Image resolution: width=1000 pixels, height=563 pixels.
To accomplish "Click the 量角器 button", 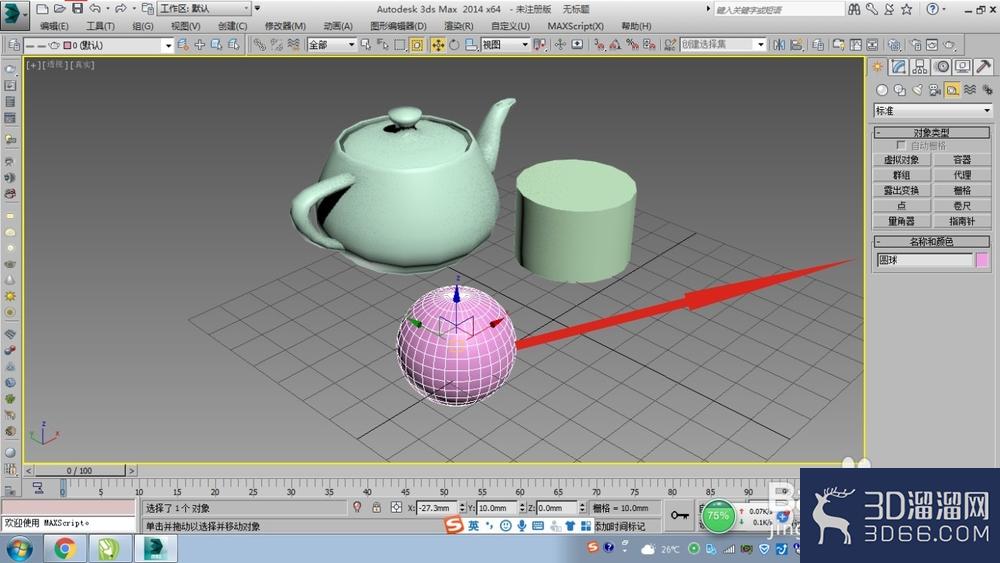I will pos(901,221).
